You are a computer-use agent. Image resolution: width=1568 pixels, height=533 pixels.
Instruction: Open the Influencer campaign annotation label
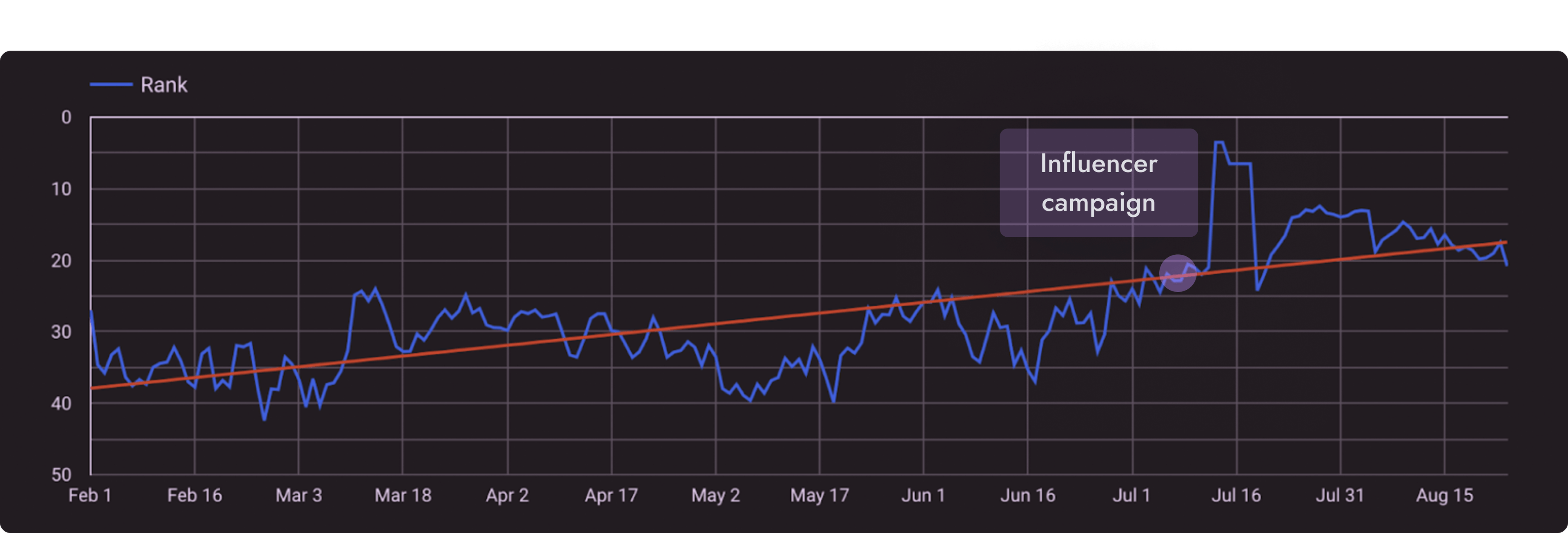click(1098, 182)
